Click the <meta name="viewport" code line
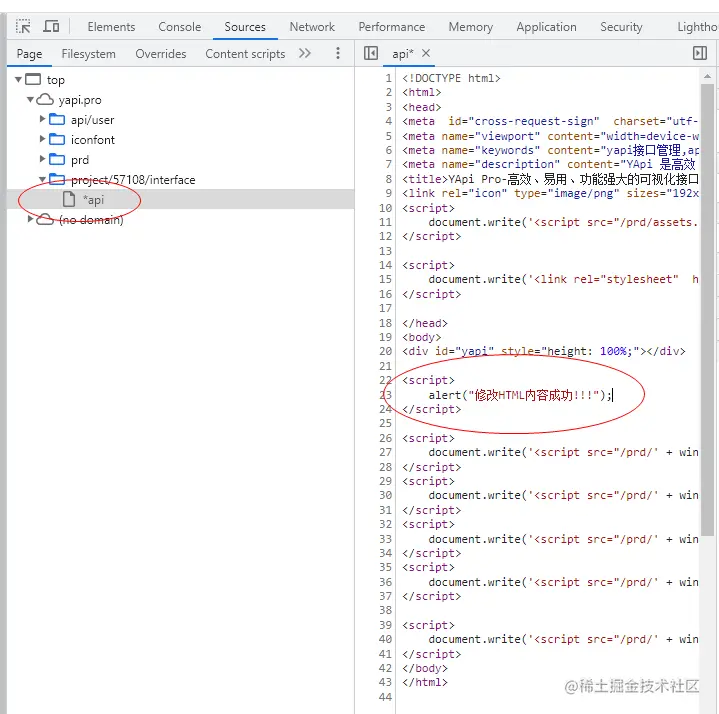Screen dimensions: 719x714 coord(550,136)
